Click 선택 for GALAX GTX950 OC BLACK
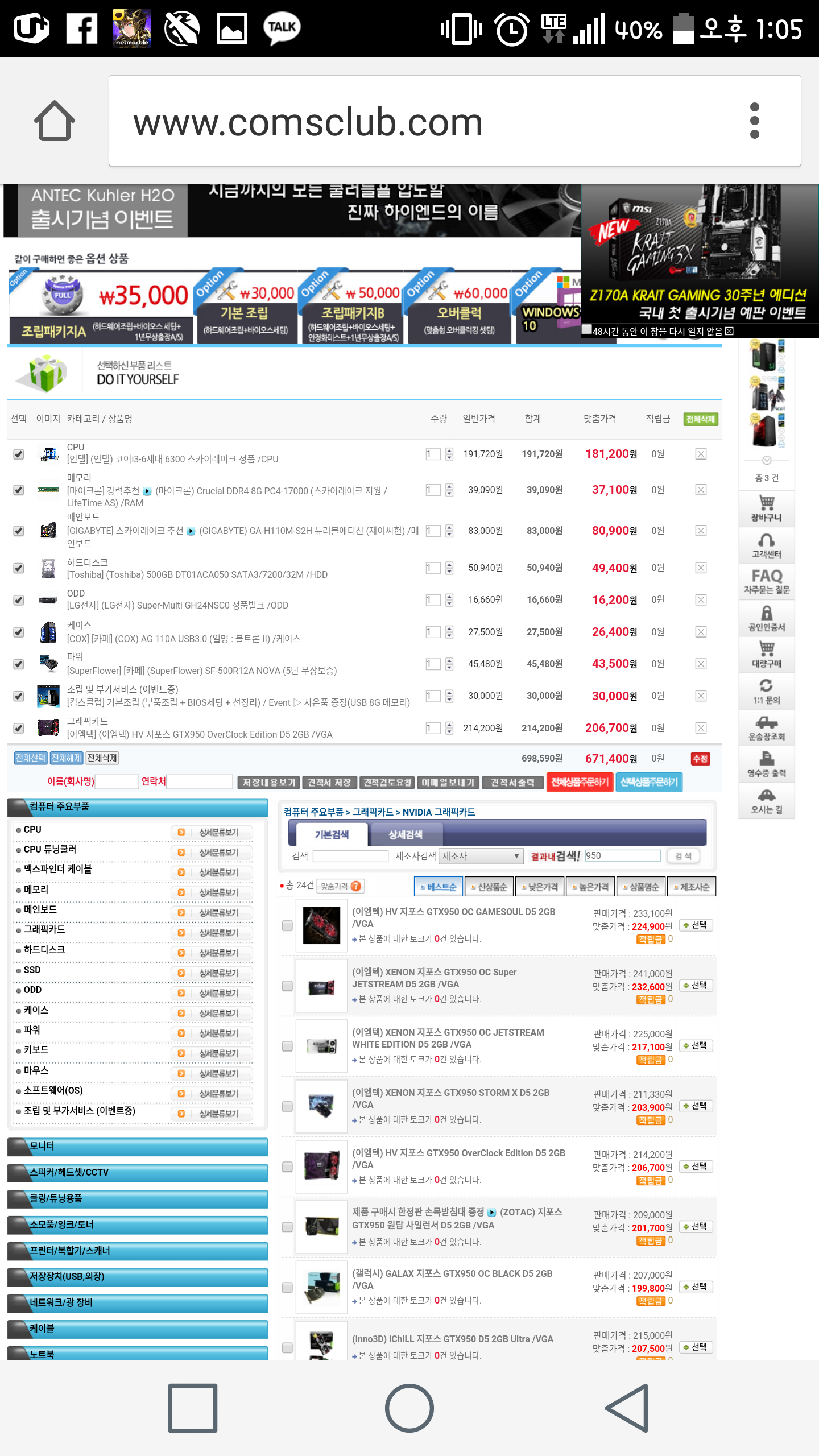 (696, 1287)
